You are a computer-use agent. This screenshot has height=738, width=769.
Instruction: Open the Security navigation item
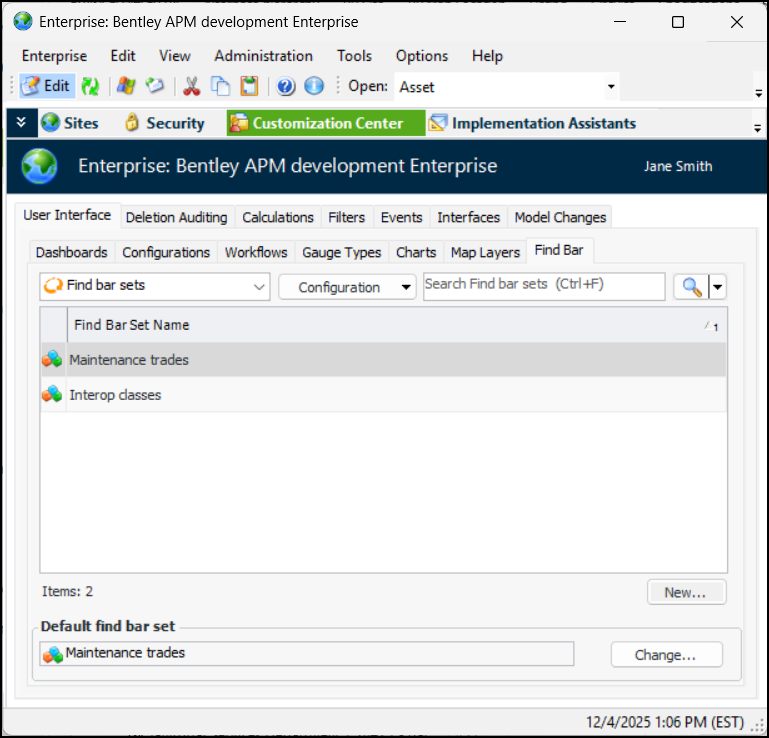point(164,123)
